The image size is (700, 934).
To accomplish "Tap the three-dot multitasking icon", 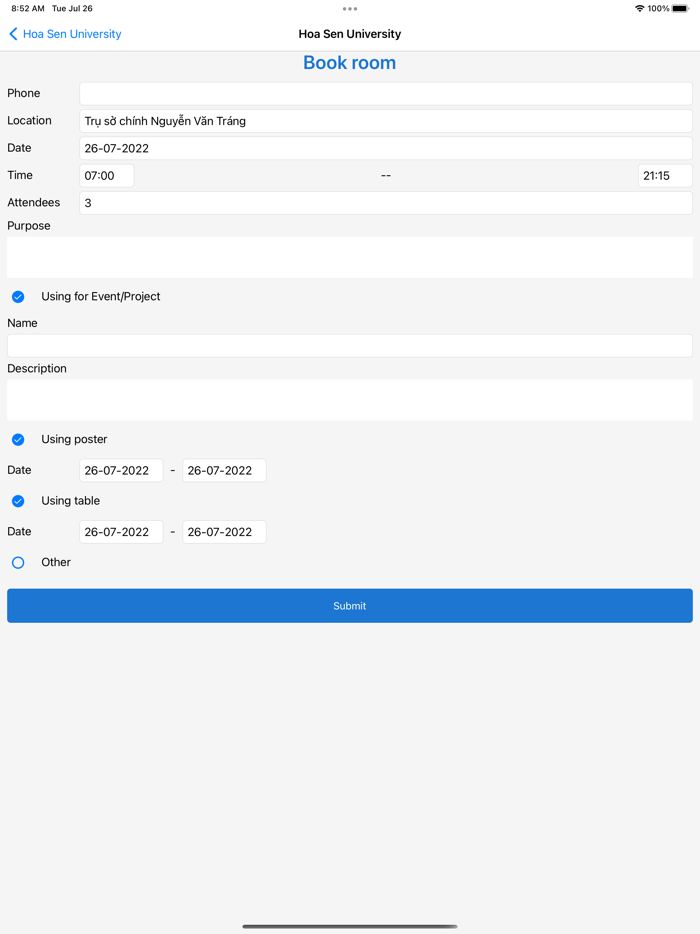I will click(350, 9).
